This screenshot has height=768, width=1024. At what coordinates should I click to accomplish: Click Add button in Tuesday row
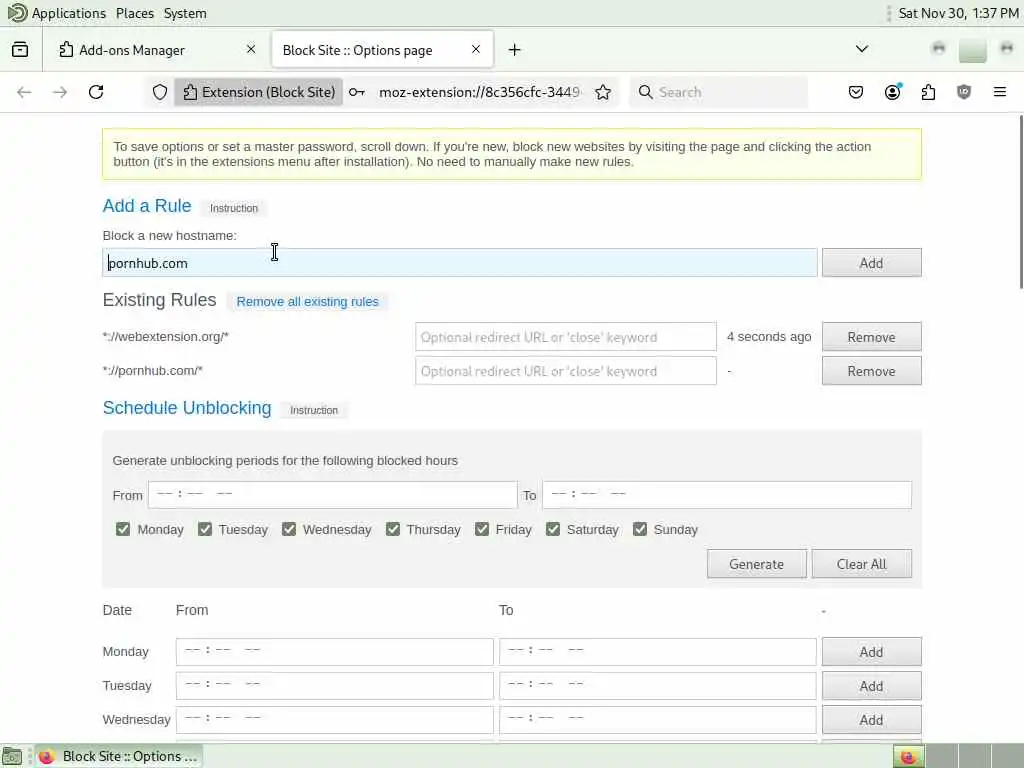click(871, 686)
